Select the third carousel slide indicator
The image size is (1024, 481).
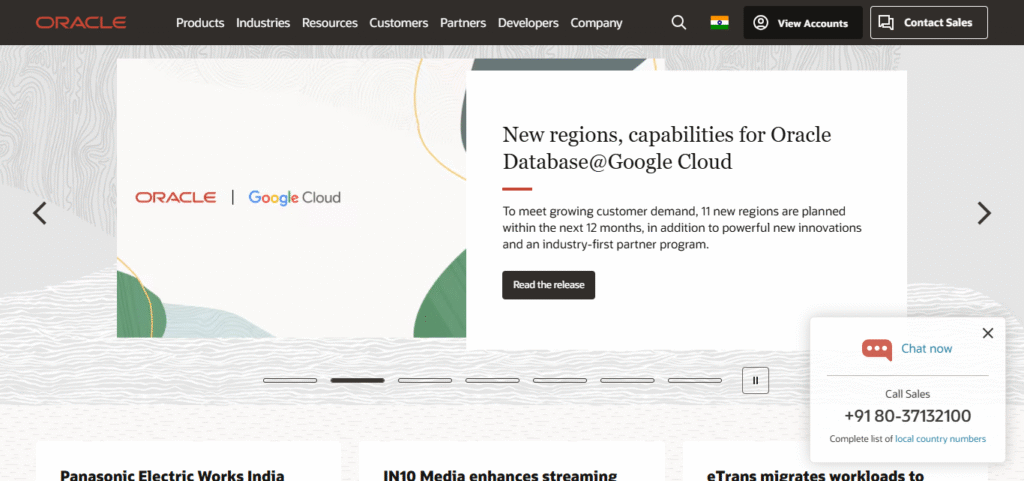(424, 380)
